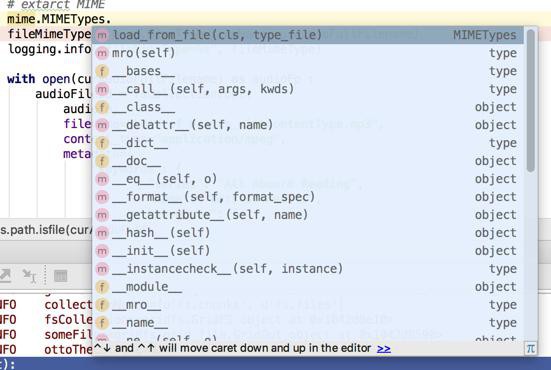Click field icon beside __mro__

[x=102, y=305]
